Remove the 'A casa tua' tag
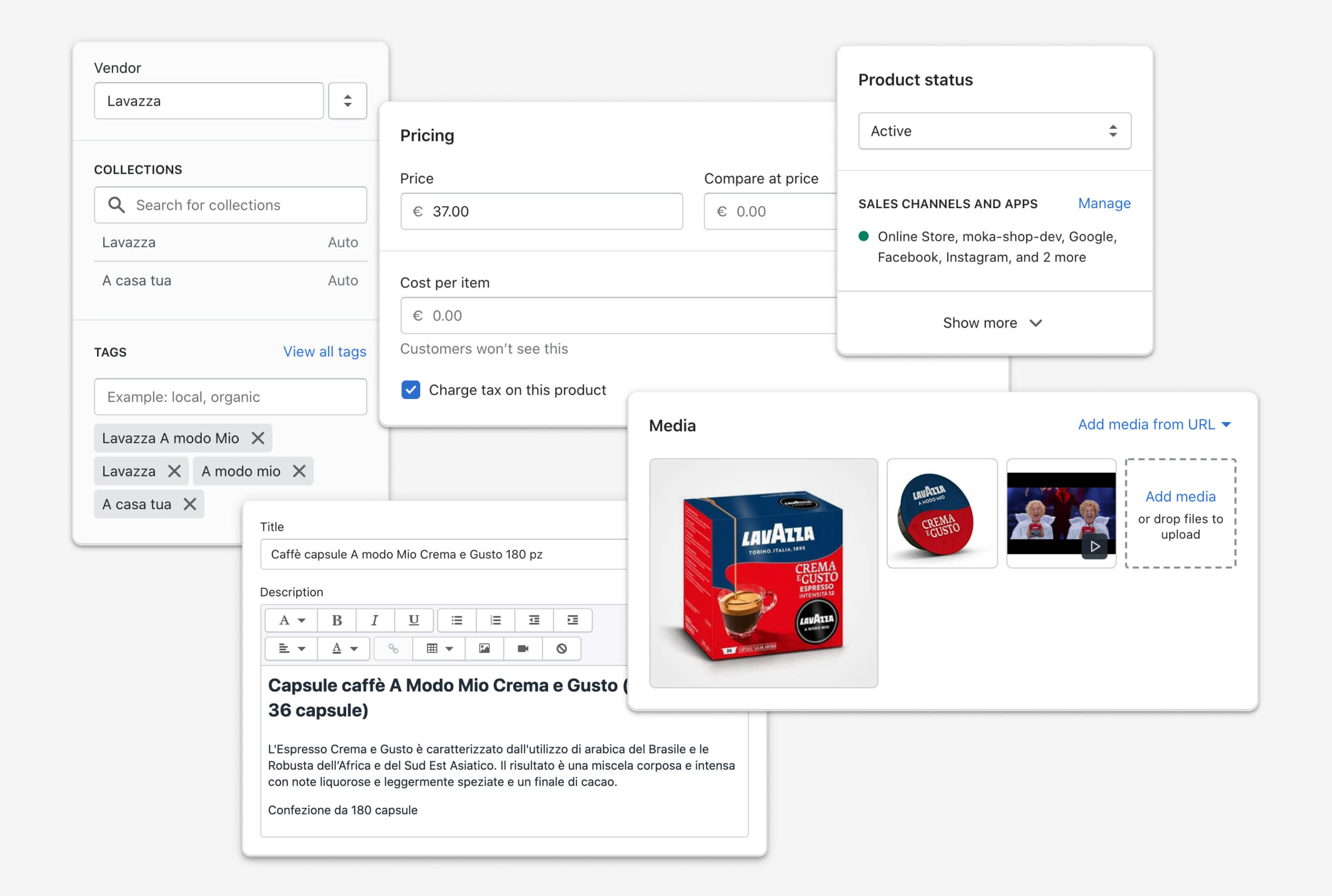The height and width of the screenshot is (896, 1332). coord(190,504)
